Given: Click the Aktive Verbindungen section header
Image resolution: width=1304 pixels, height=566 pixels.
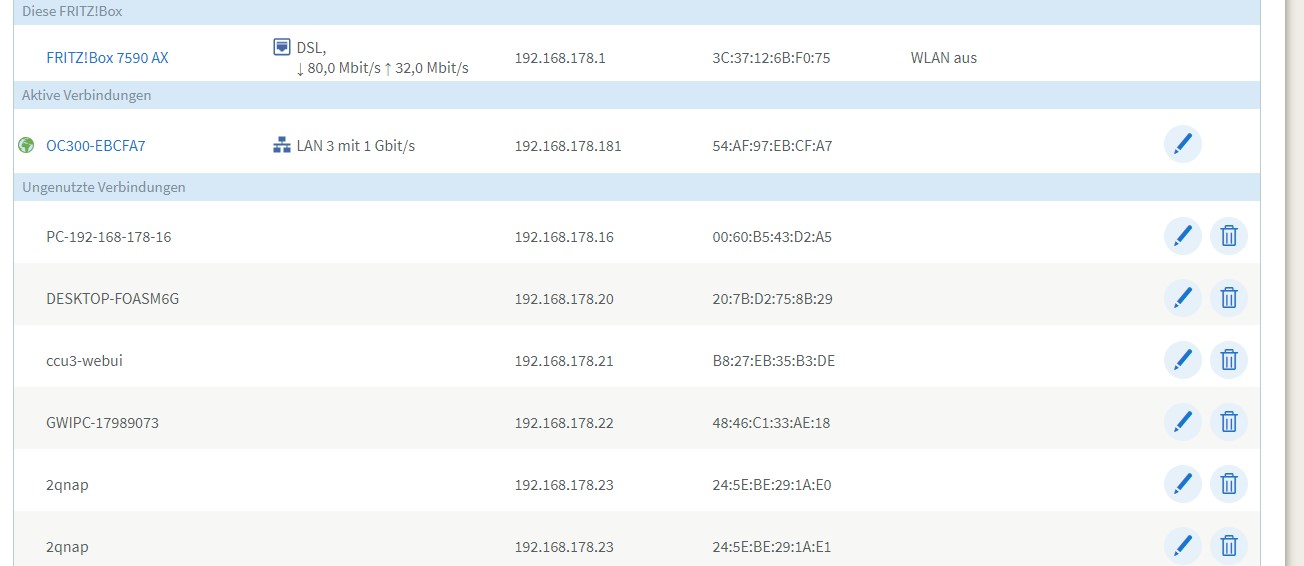Looking at the screenshot, I should coord(636,95).
